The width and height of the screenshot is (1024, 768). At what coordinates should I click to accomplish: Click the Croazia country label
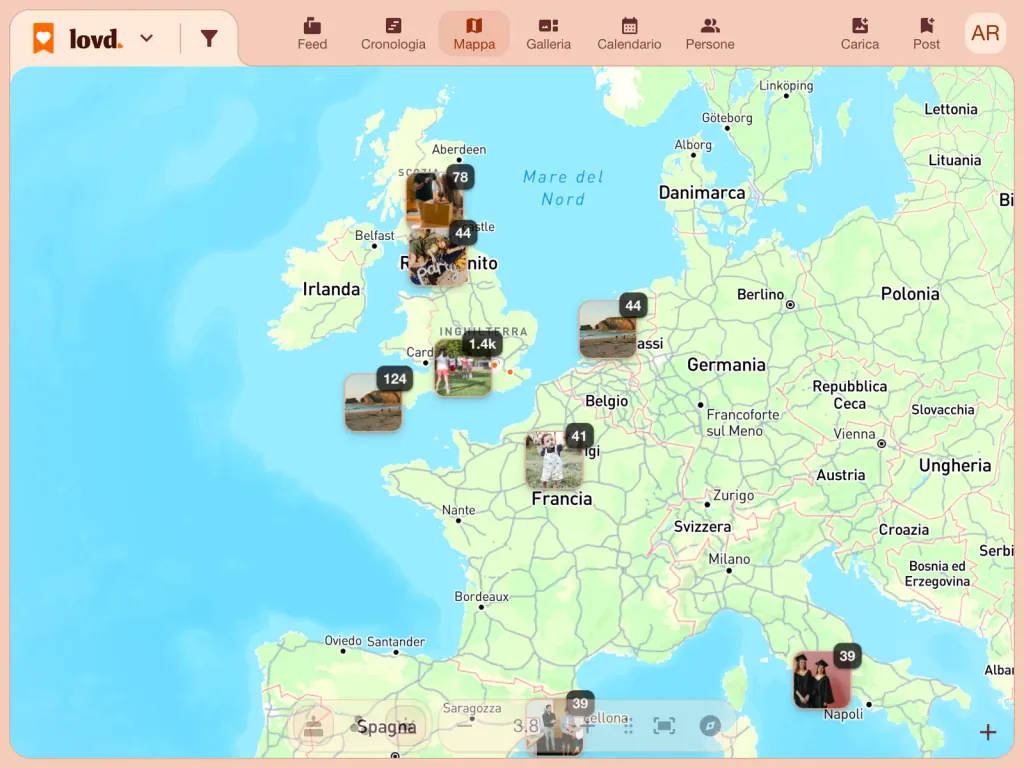pyautogui.click(x=903, y=530)
